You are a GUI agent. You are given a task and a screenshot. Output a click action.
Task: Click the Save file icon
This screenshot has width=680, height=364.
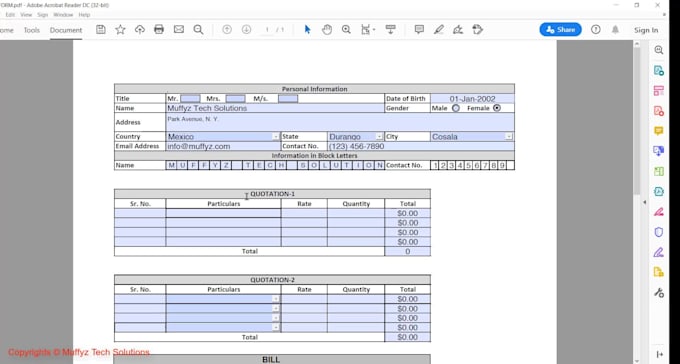pos(101,30)
